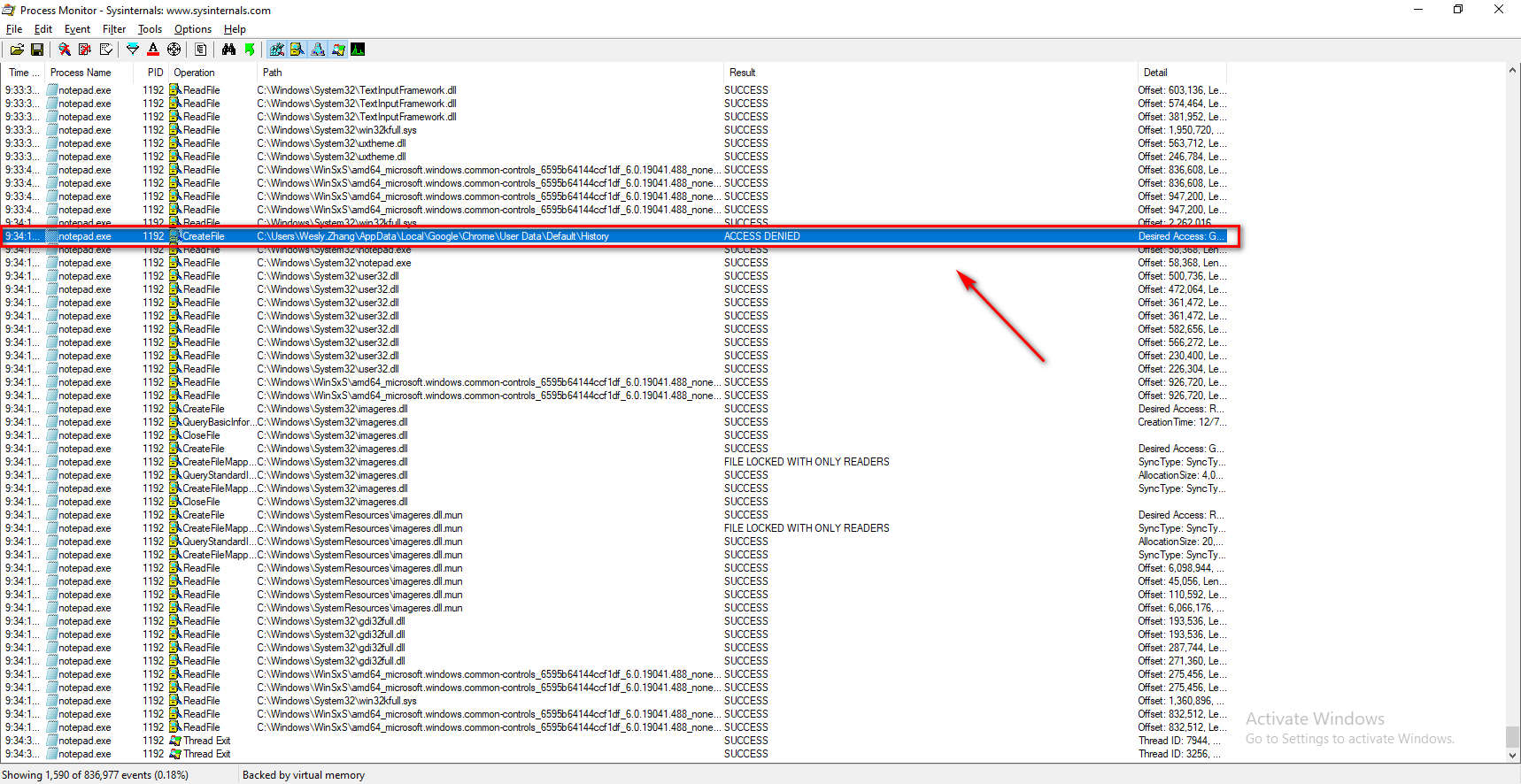Click the Offset: 230,400 detail cell
Viewport: 1521px width, 784px height.
1182,356
